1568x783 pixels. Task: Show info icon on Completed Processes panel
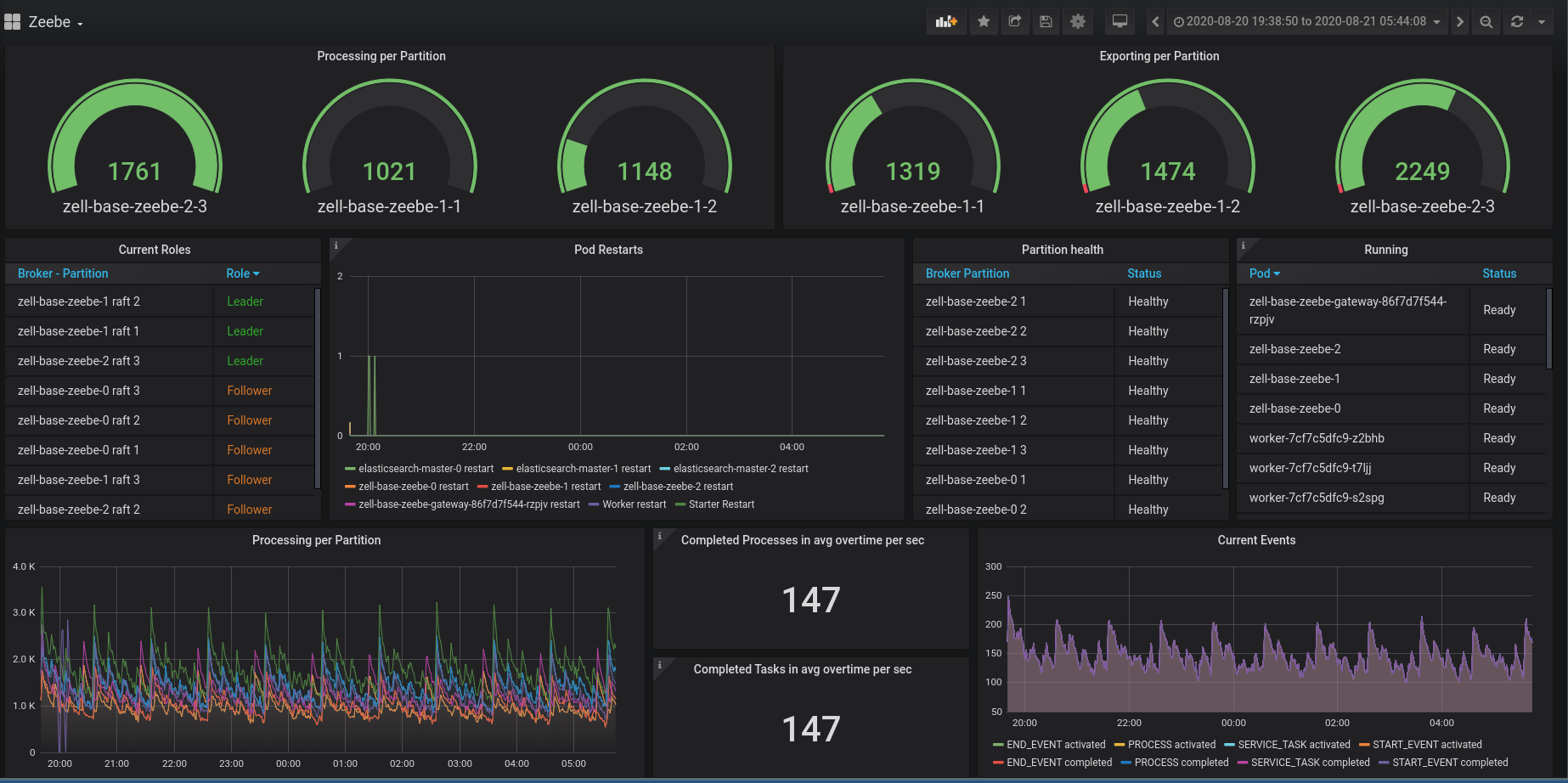click(660, 536)
